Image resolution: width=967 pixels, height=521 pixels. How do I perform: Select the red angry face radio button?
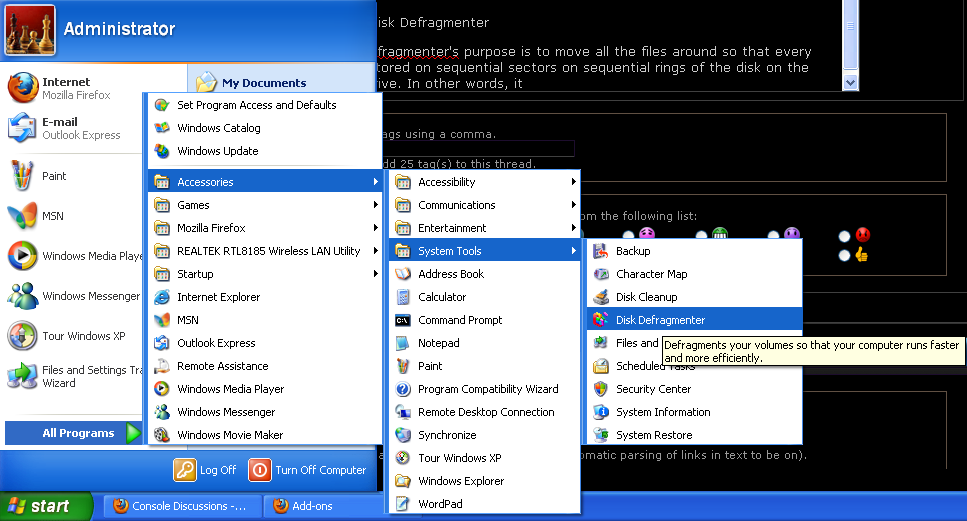[x=845, y=235]
